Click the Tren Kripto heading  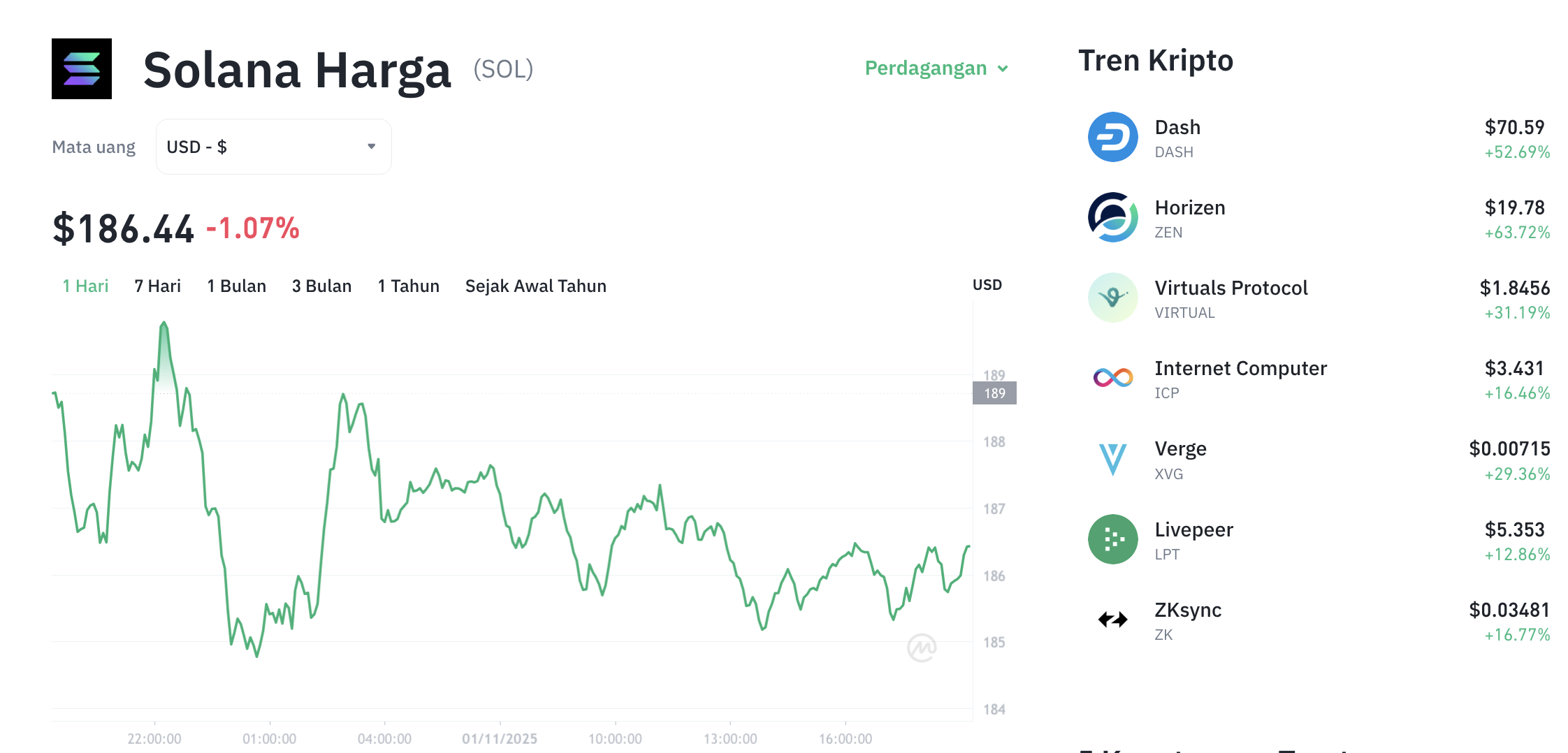(1156, 61)
